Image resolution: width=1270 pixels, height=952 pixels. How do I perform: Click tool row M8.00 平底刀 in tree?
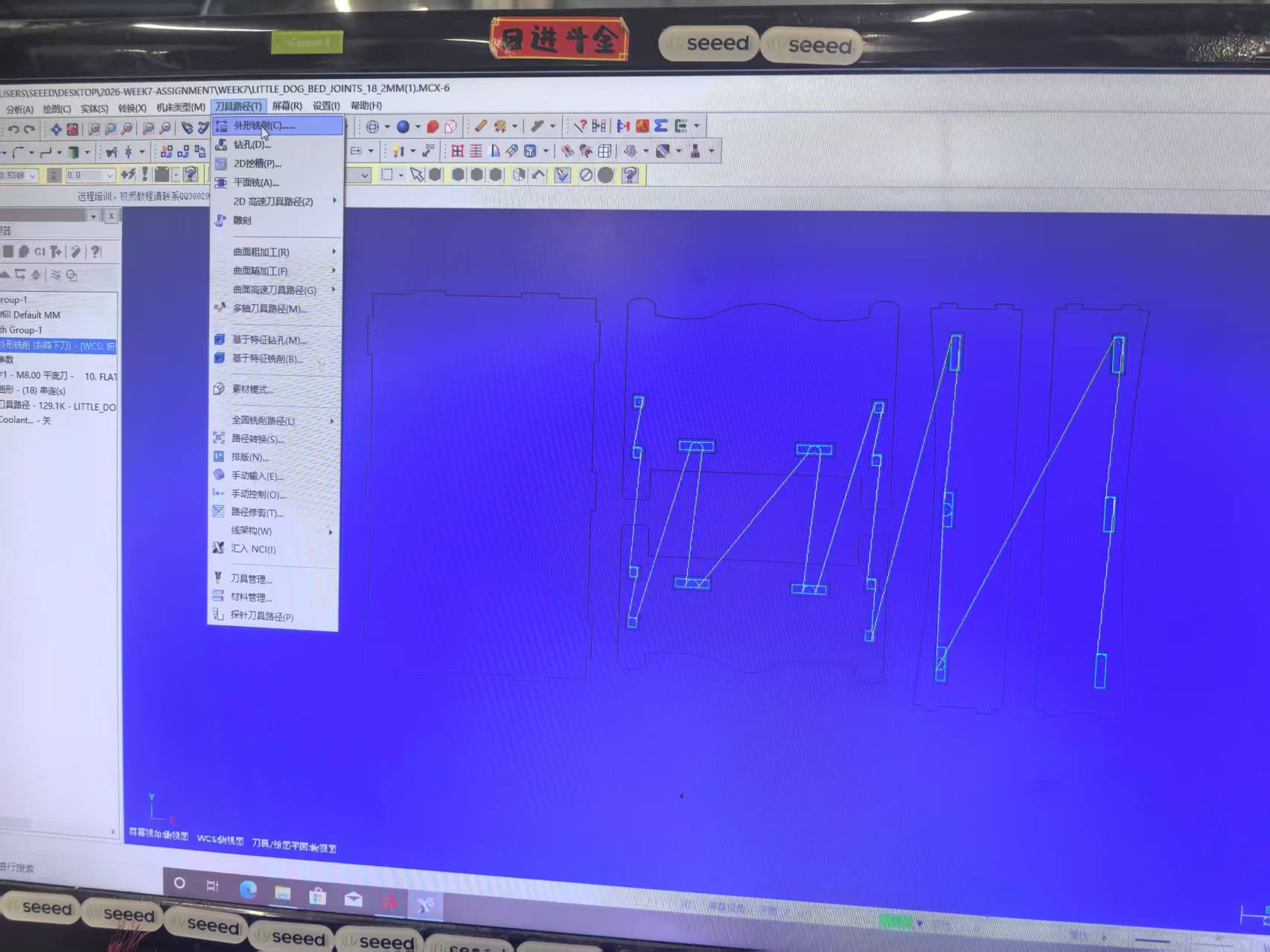point(58,376)
